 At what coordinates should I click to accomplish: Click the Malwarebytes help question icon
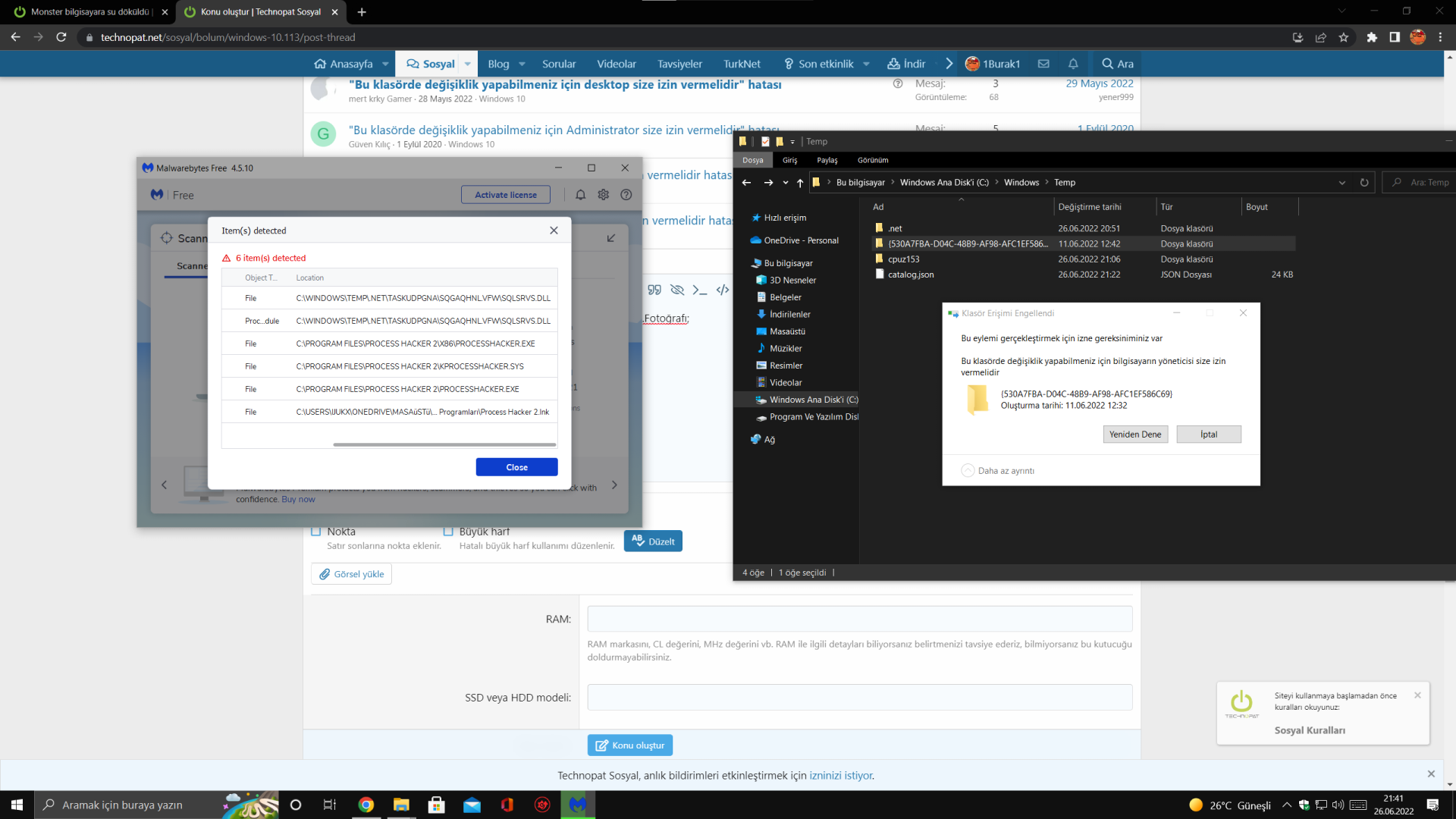pos(626,195)
